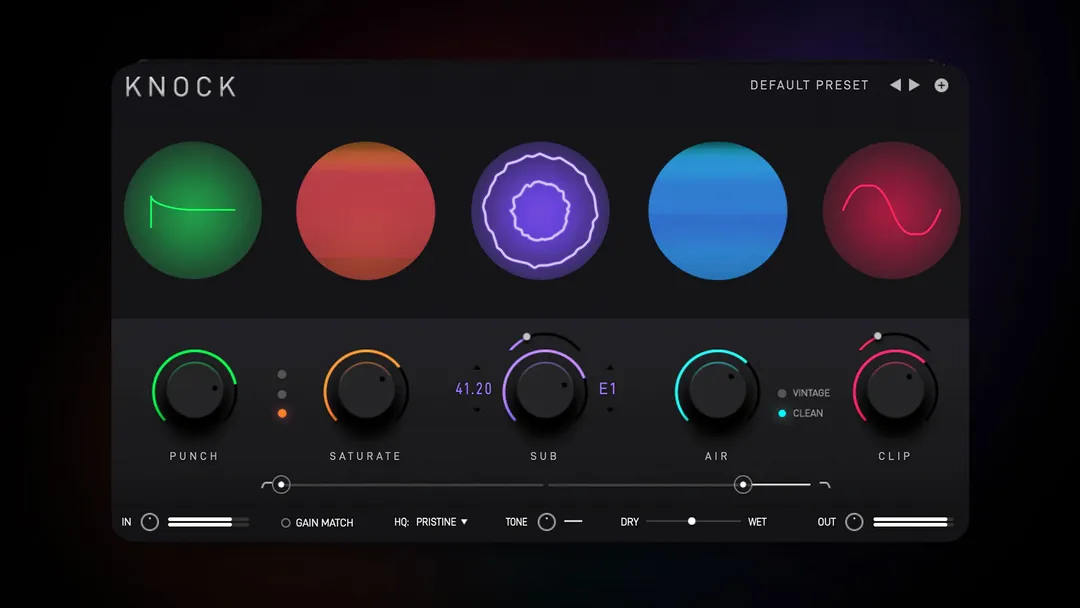This screenshot has width=1080, height=608.
Task: Create a new preset with the plus icon
Action: (x=940, y=85)
